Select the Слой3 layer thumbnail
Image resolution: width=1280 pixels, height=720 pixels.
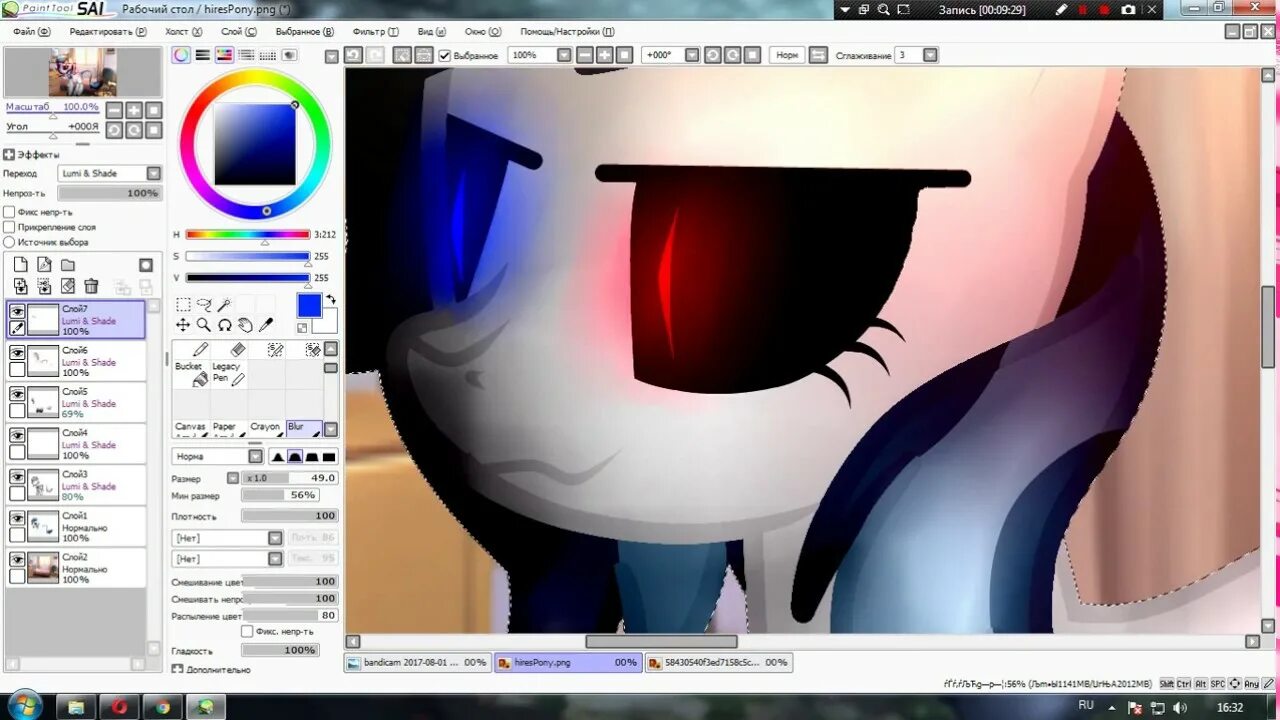click(x=43, y=486)
